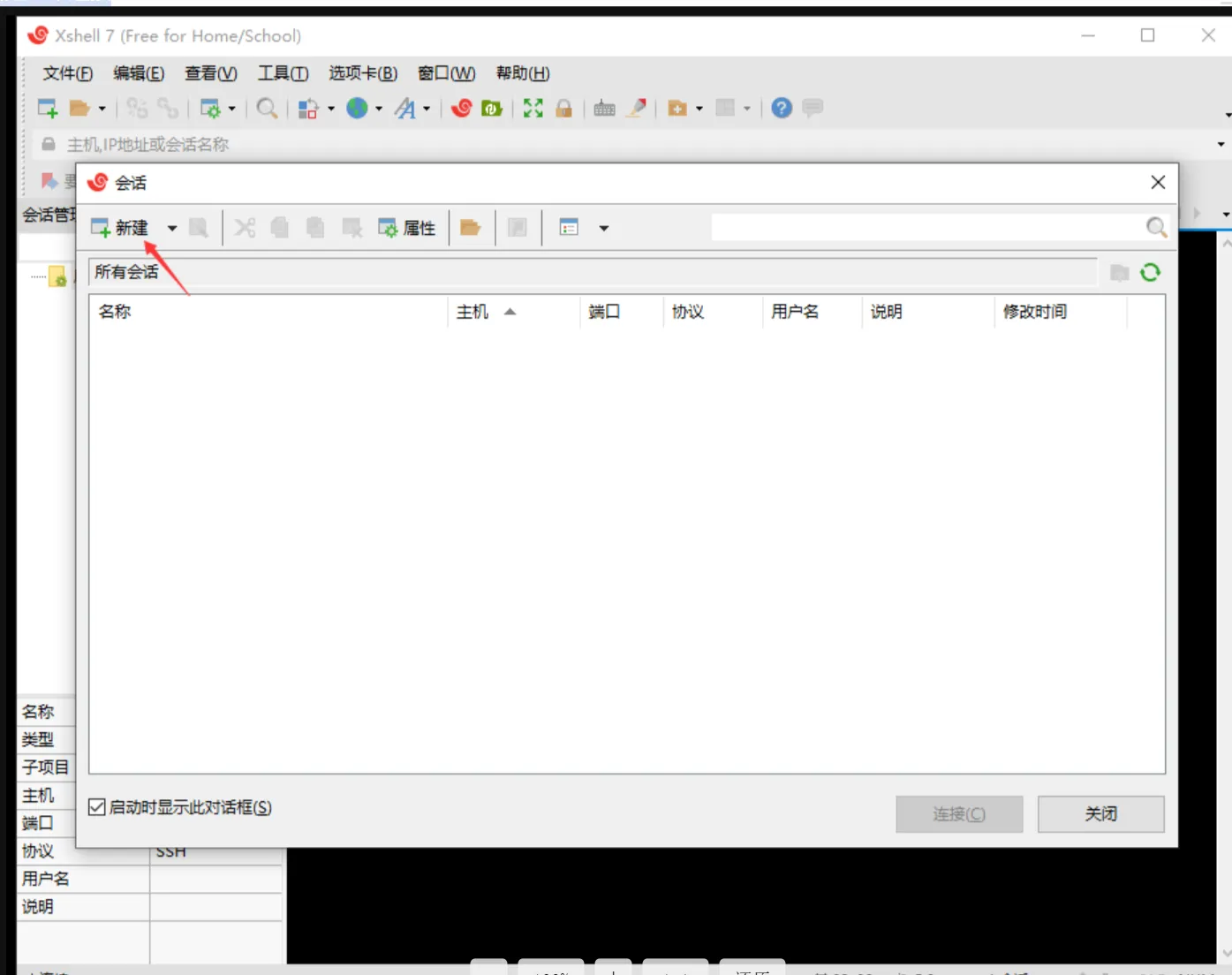1232x975 pixels.
Task: Expand the 新建 drop-down arrow in Sessions dialog
Action: tap(172, 229)
